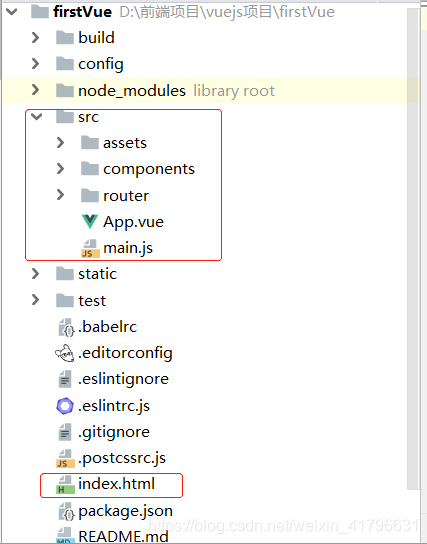Open the .eslintignore file
The width and height of the screenshot is (427, 544).
pos(123,379)
